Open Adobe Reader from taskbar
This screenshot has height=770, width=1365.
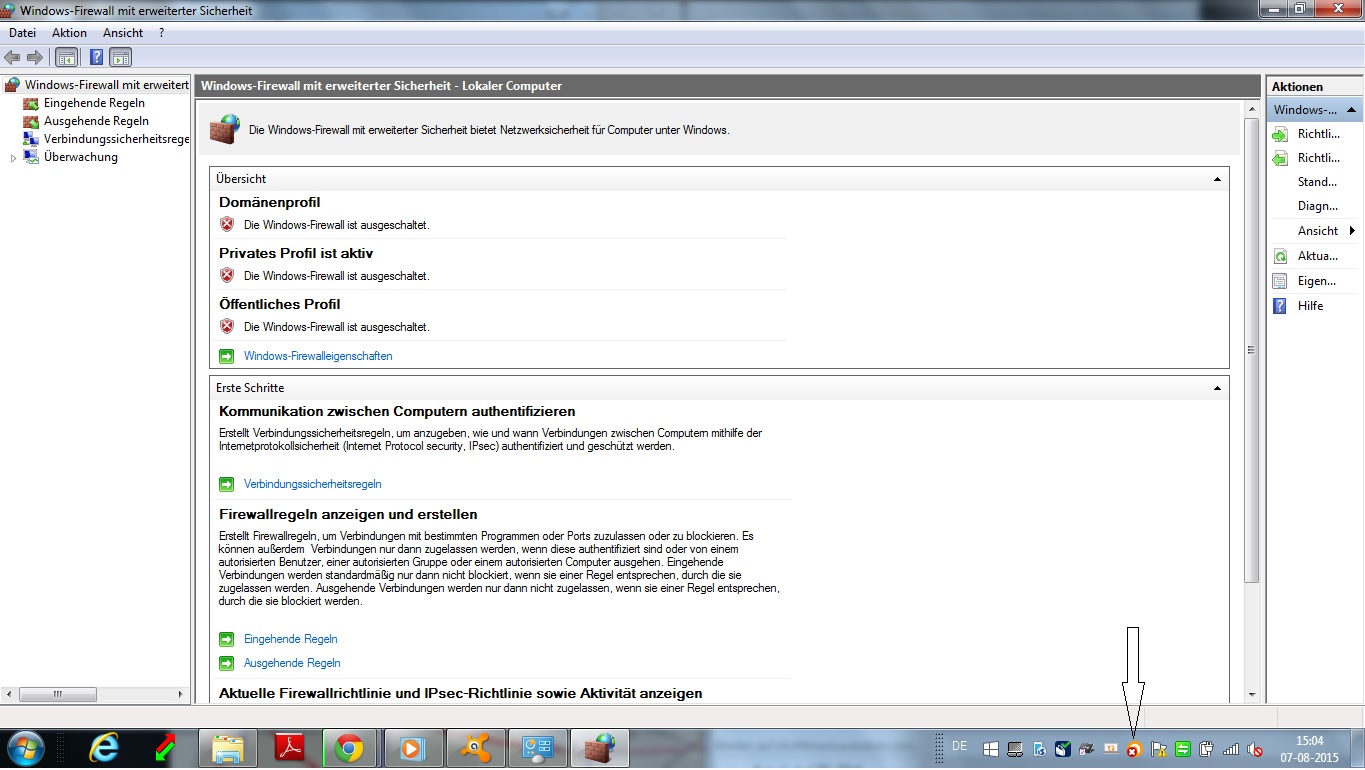coord(289,748)
